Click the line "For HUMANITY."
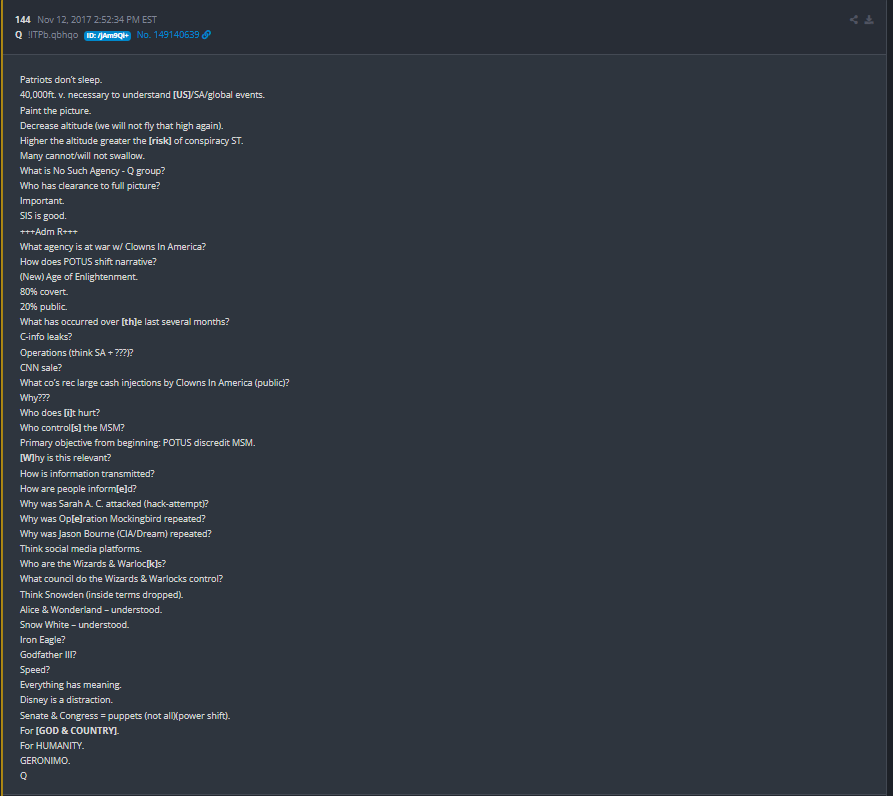The width and height of the screenshot is (893, 796). coord(52,746)
